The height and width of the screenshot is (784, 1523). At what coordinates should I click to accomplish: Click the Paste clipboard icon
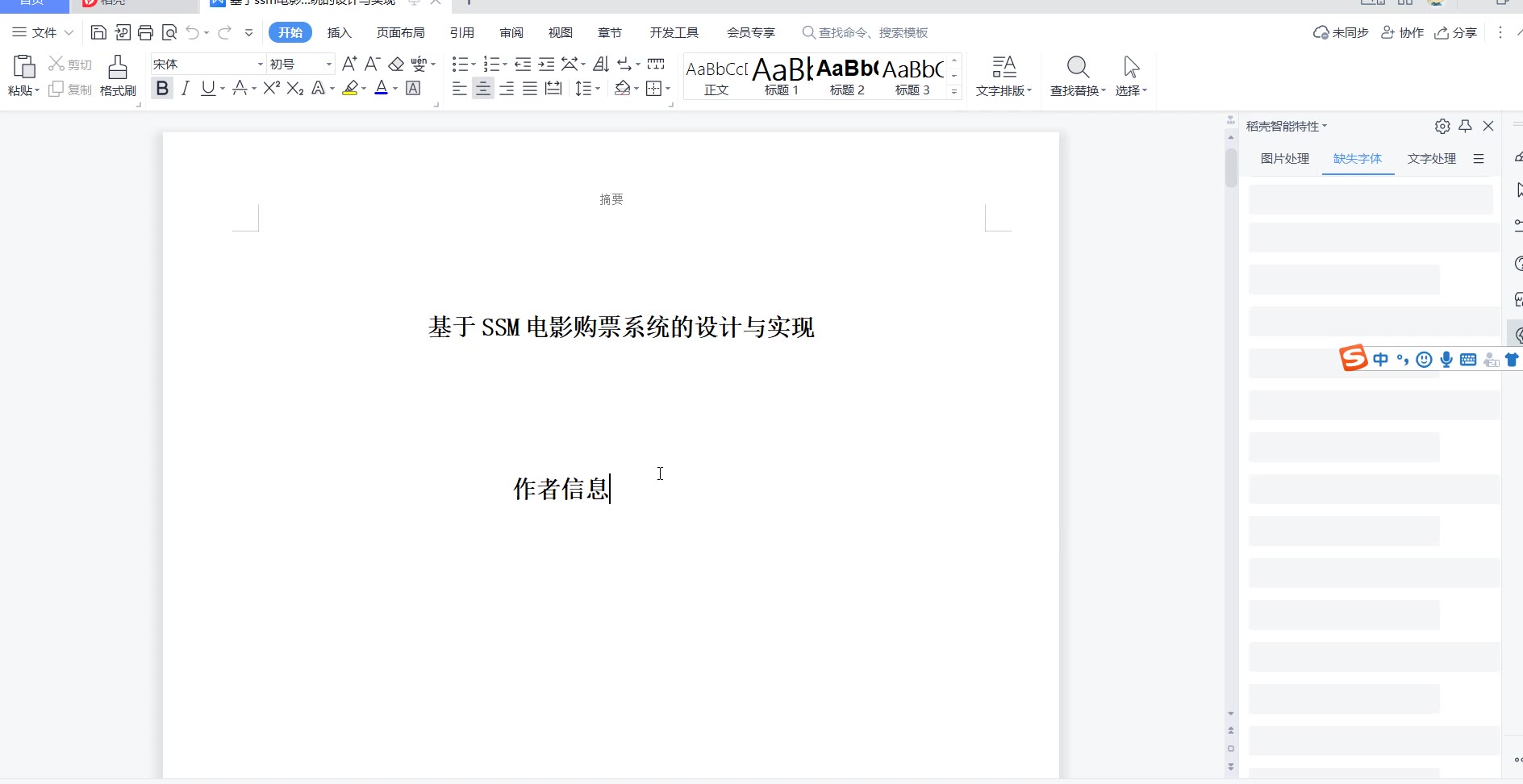(x=24, y=66)
